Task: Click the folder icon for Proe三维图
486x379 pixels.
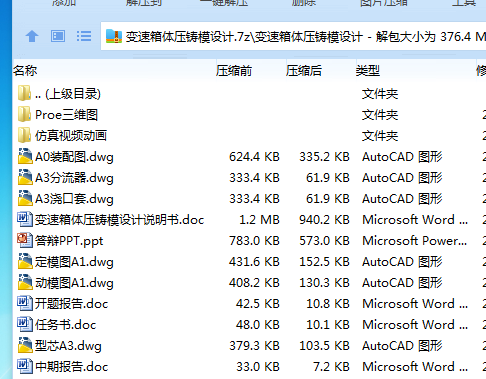Action: [x=25, y=114]
